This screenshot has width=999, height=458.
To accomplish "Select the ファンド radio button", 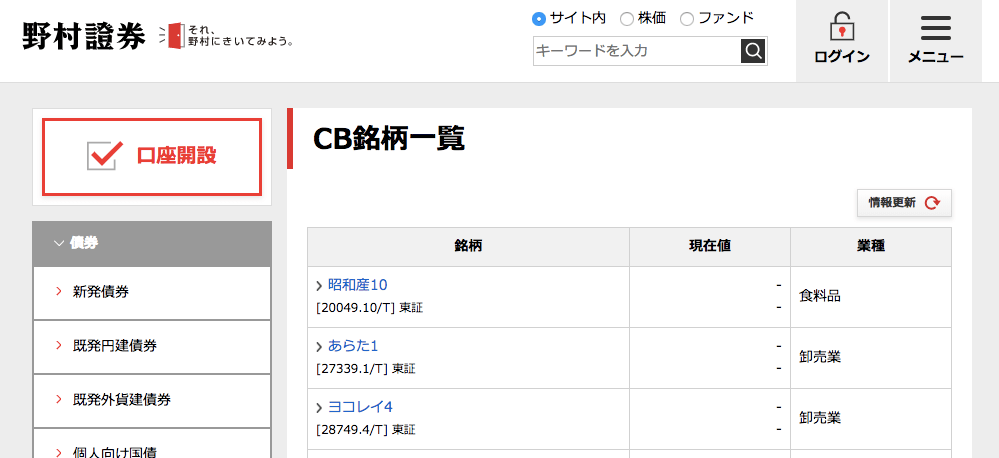I will pyautogui.click(x=687, y=18).
